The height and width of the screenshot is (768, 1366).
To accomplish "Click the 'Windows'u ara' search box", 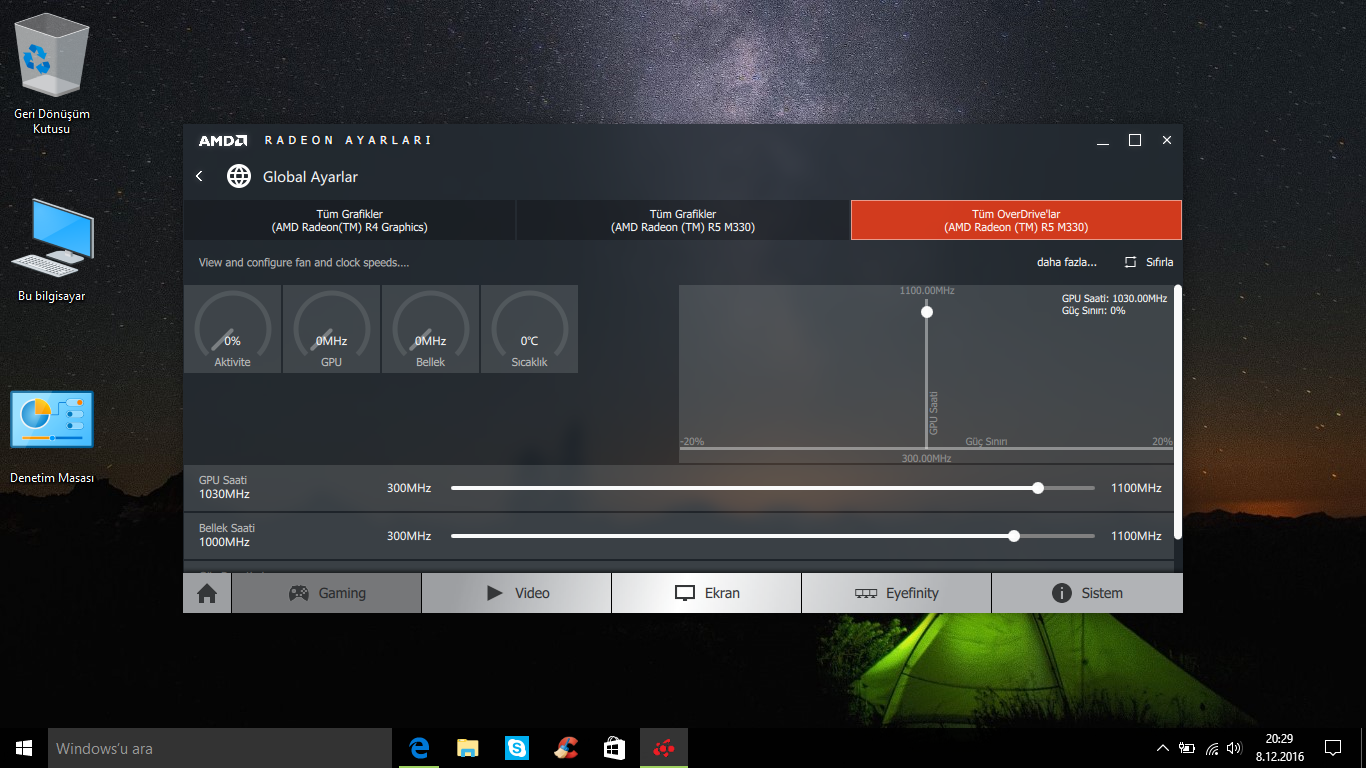I will [x=220, y=748].
